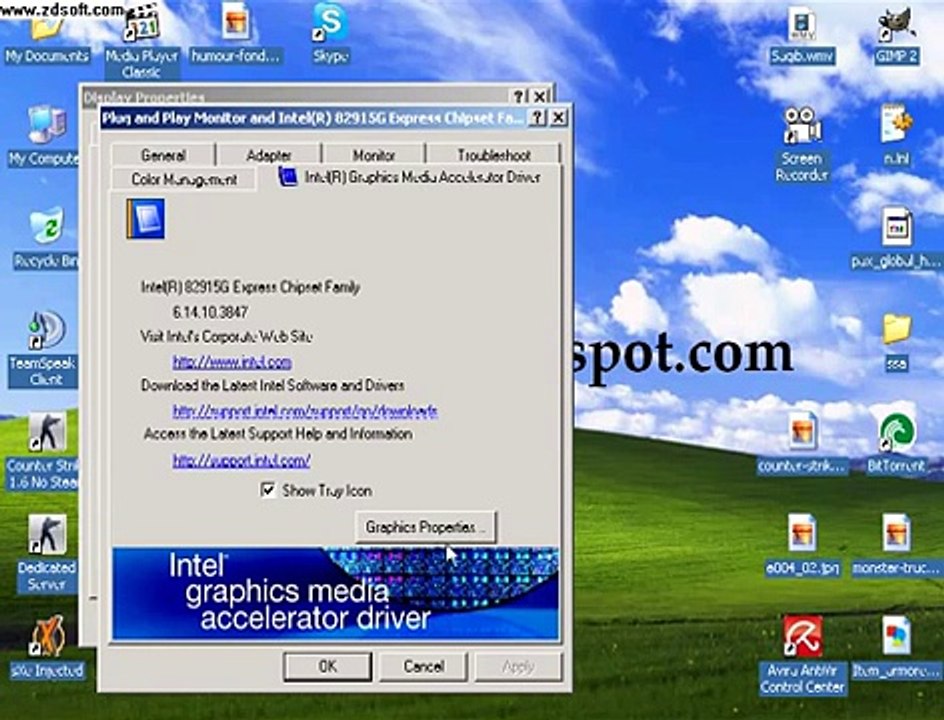Open the Recycle Bin
This screenshot has width=944, height=720.
[x=46, y=238]
